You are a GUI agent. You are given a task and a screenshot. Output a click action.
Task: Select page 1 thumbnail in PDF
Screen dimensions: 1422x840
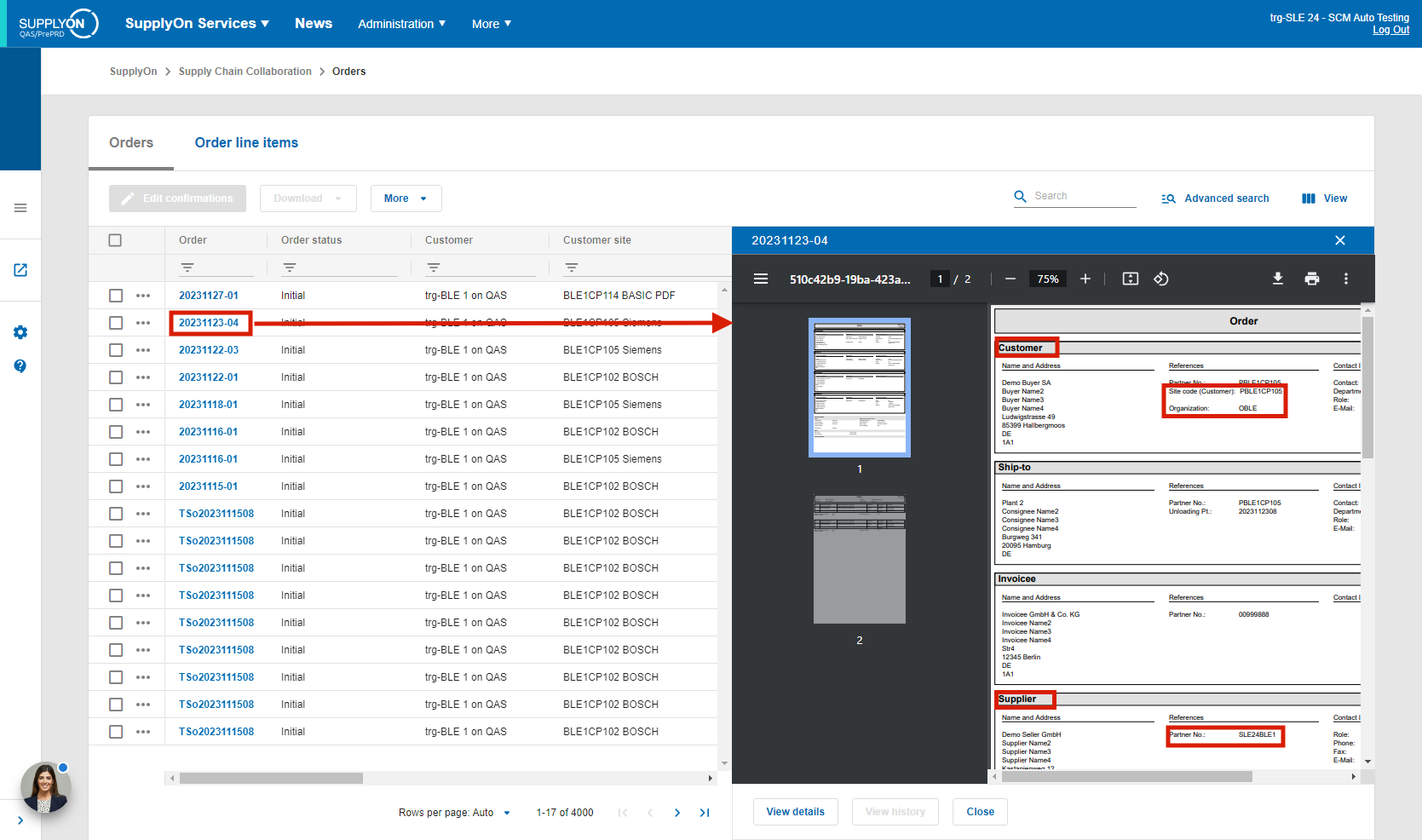860,388
